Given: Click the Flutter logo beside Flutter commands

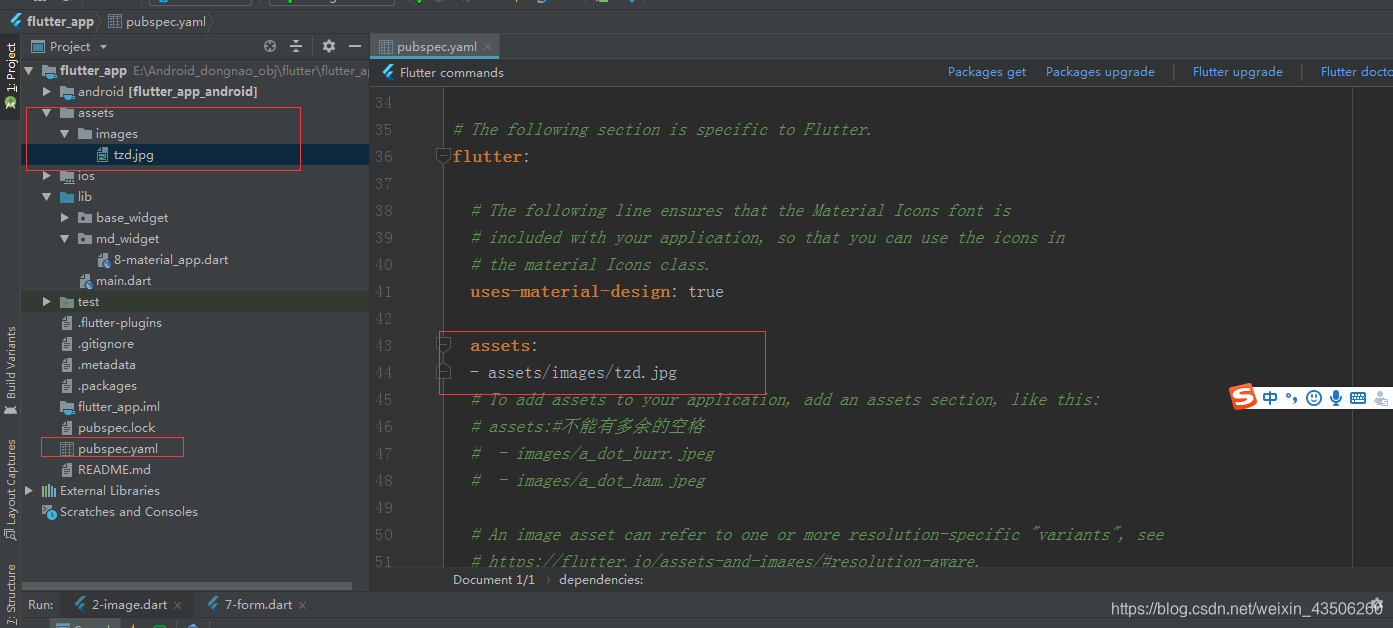Looking at the screenshot, I should tap(388, 72).
